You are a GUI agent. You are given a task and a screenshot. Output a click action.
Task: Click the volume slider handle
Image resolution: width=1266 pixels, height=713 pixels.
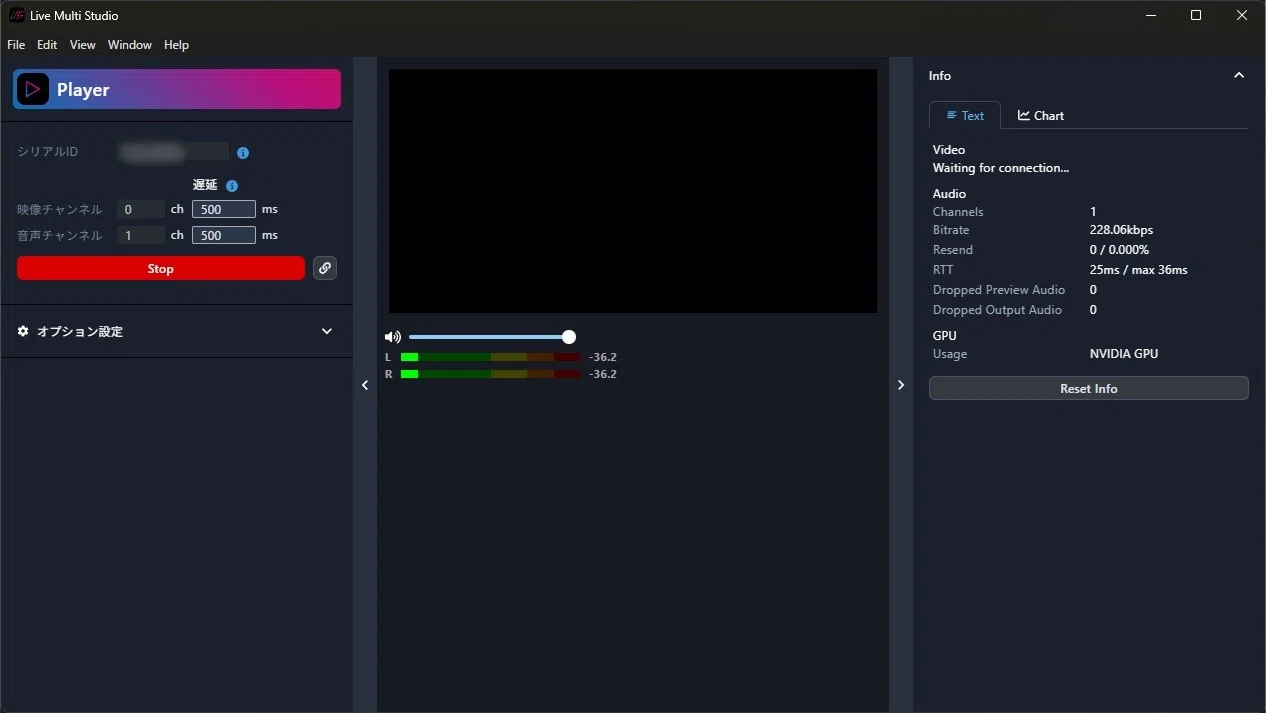pyautogui.click(x=569, y=337)
